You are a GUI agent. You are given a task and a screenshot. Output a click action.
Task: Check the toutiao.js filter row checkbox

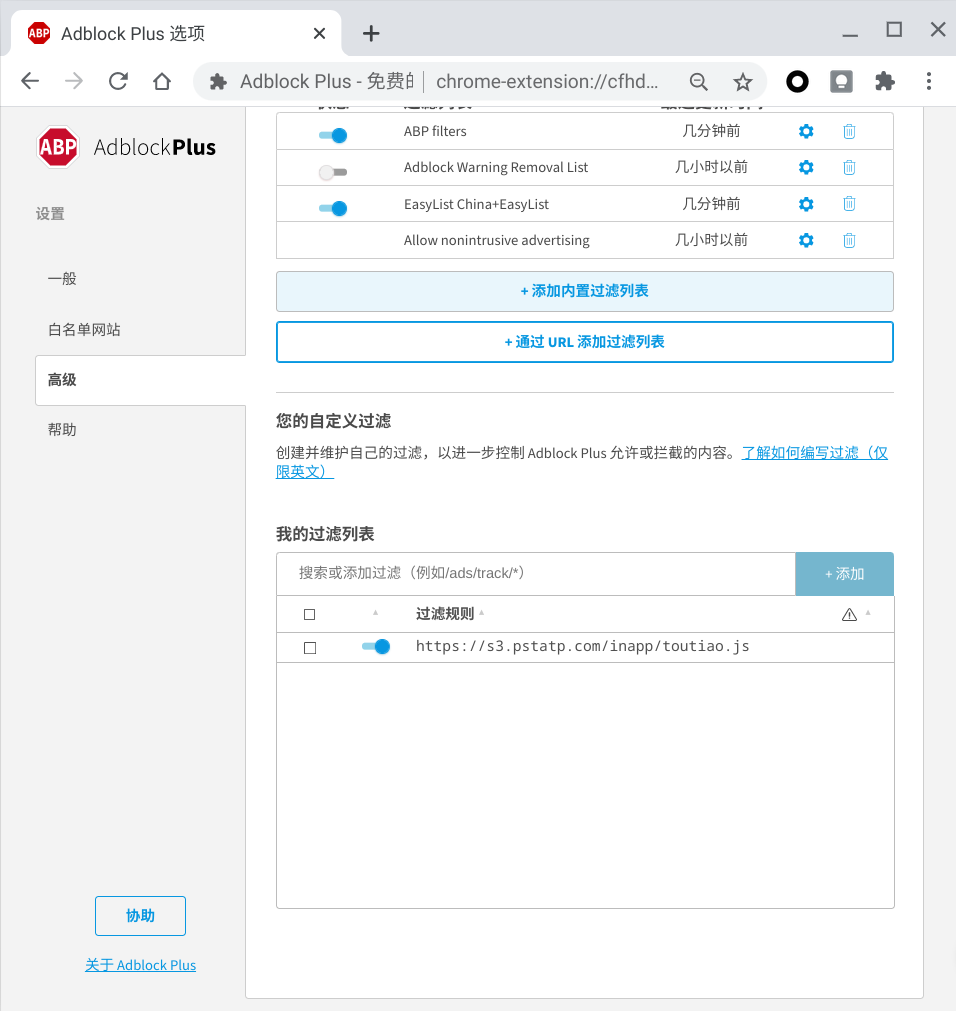(309, 647)
